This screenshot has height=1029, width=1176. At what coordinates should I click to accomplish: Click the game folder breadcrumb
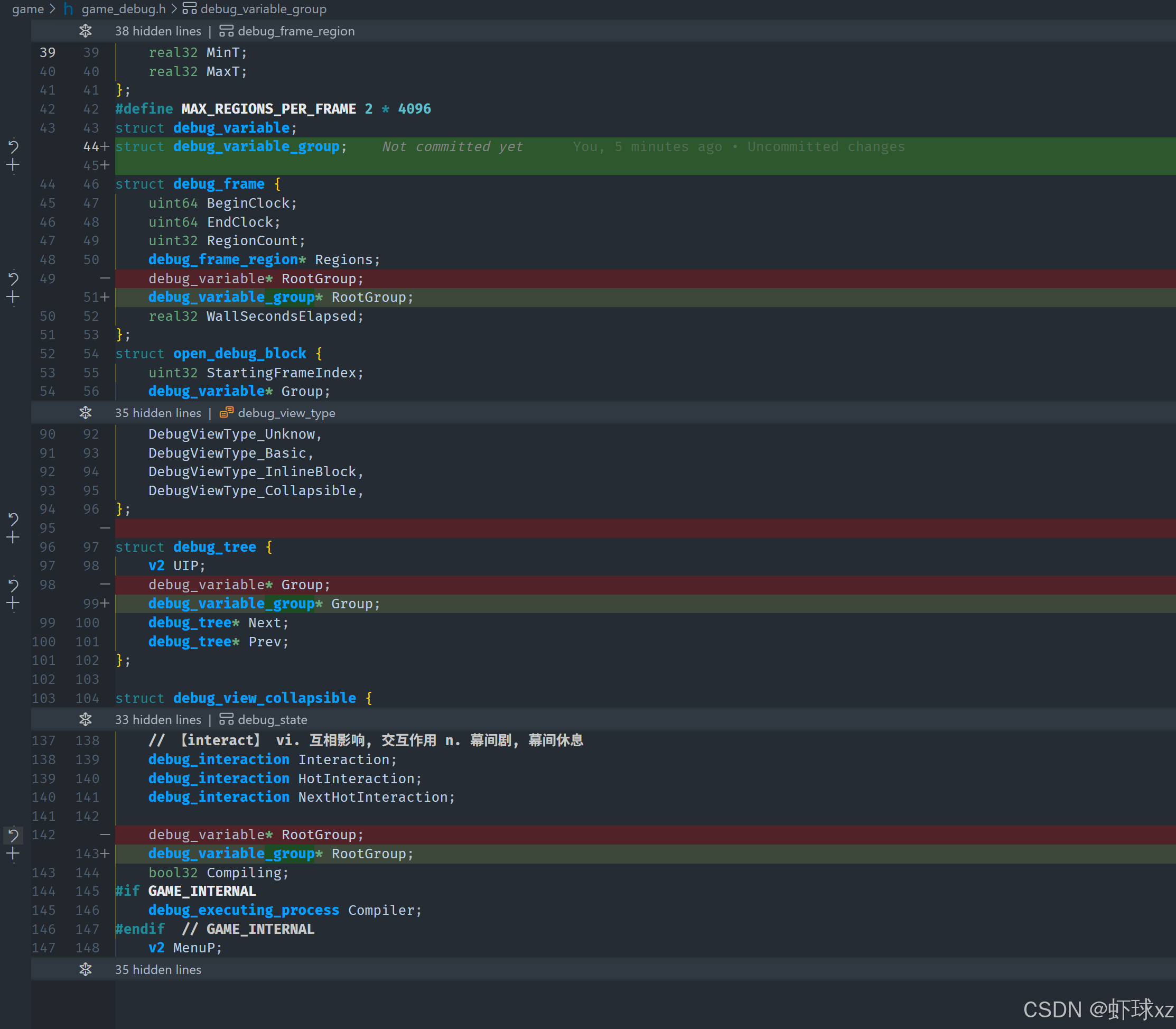pyautogui.click(x=27, y=9)
